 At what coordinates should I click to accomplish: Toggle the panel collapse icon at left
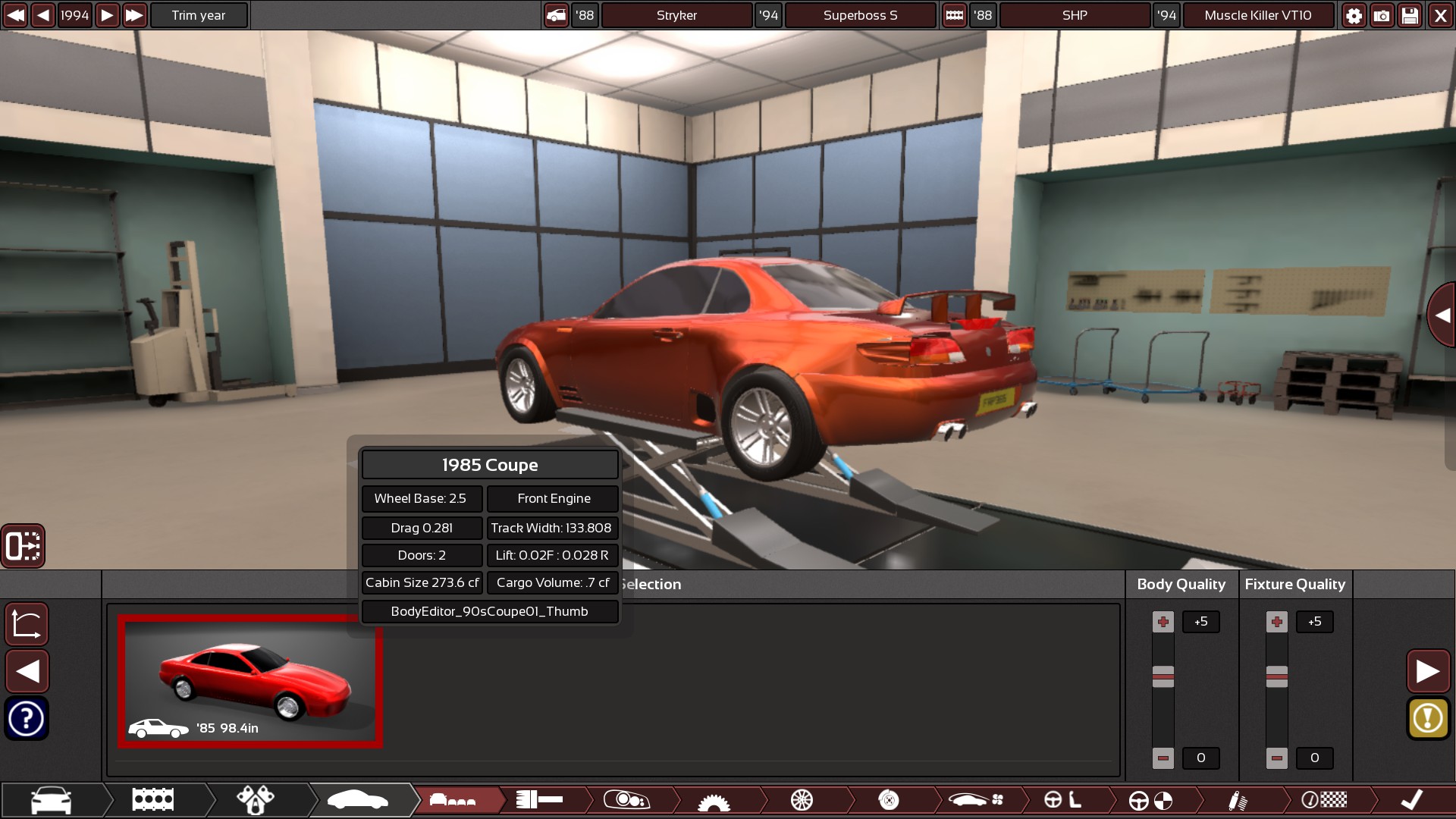tap(23, 546)
